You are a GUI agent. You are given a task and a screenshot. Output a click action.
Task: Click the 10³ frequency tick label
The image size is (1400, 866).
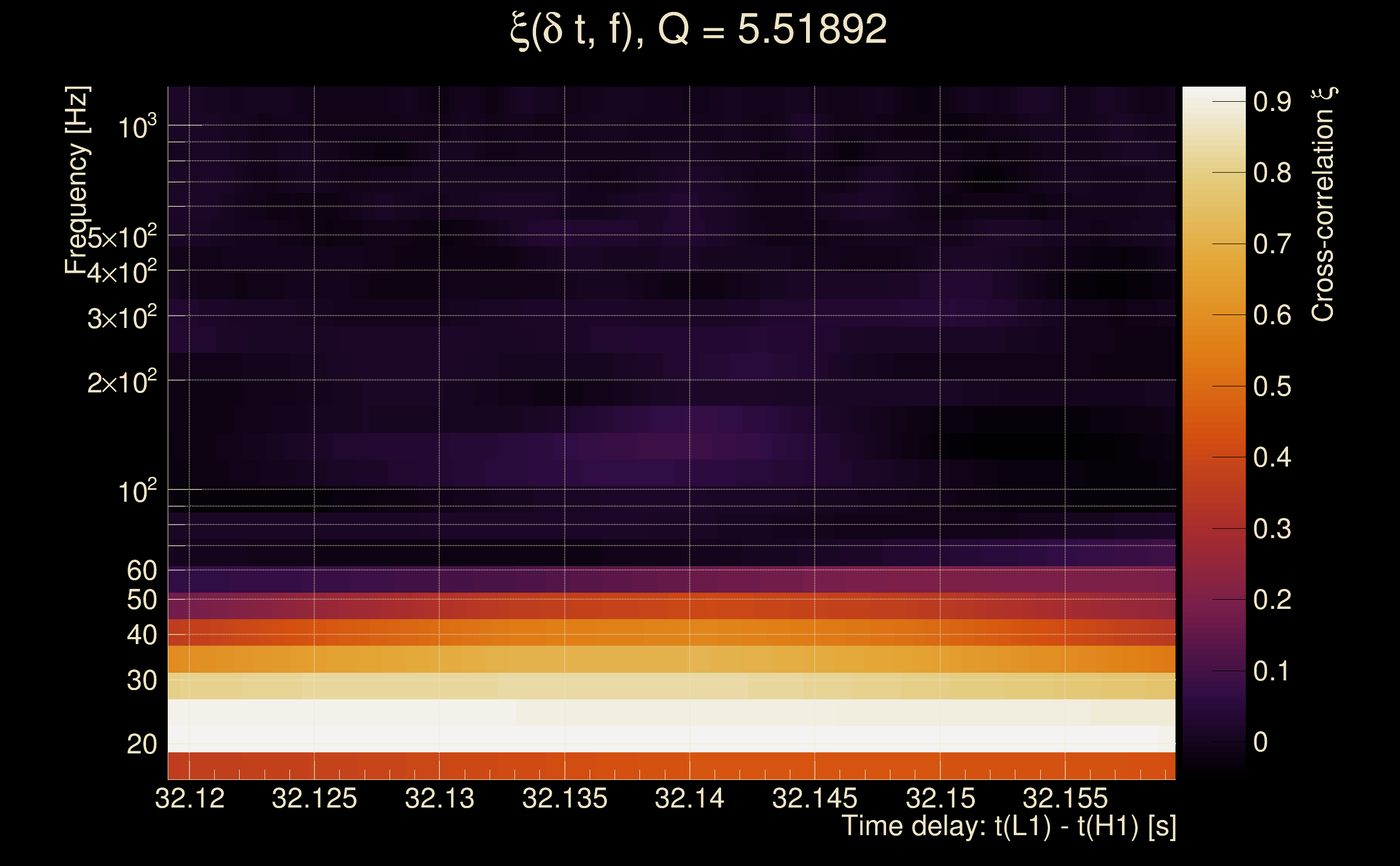click(136, 127)
